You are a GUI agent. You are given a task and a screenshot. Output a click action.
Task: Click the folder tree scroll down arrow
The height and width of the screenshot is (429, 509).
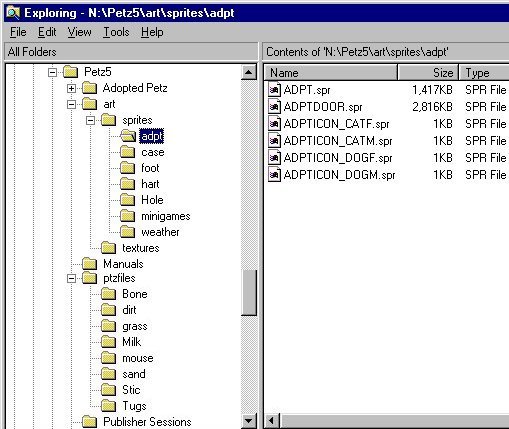coord(249,421)
